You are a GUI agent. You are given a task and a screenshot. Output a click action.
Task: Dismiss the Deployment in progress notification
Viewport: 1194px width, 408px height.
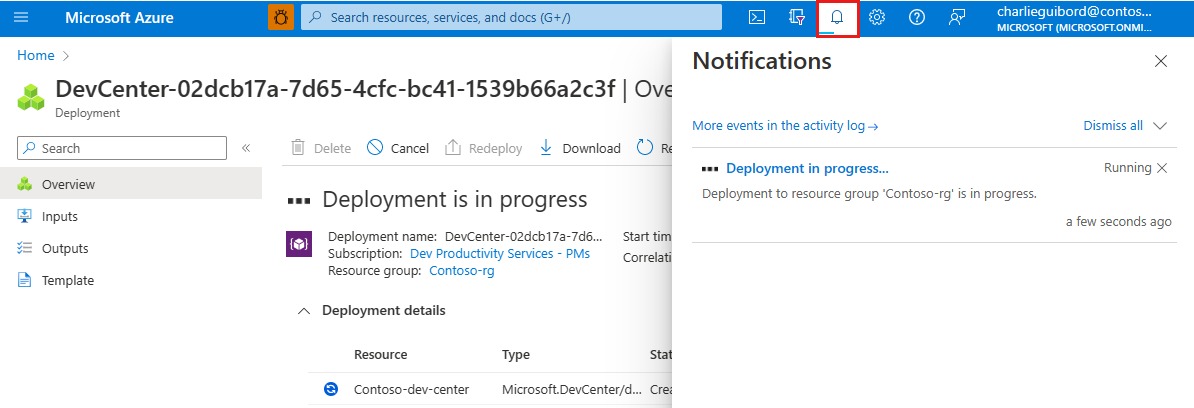(1162, 168)
